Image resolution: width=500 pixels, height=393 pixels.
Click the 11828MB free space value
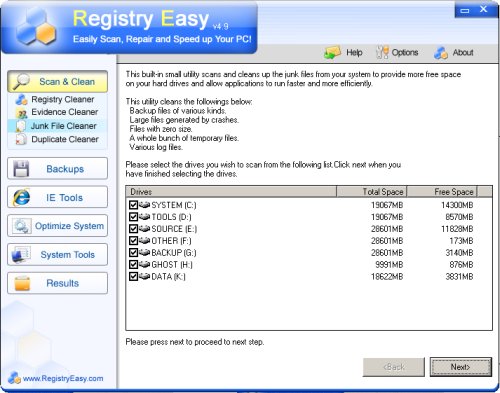point(457,229)
